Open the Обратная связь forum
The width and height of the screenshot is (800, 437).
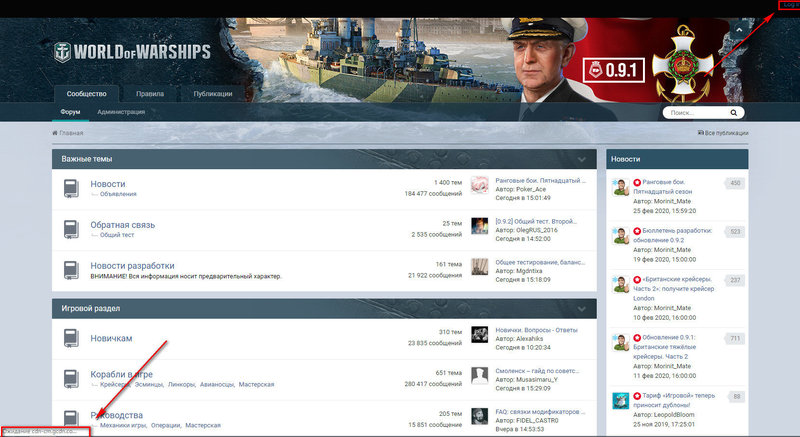(122, 225)
